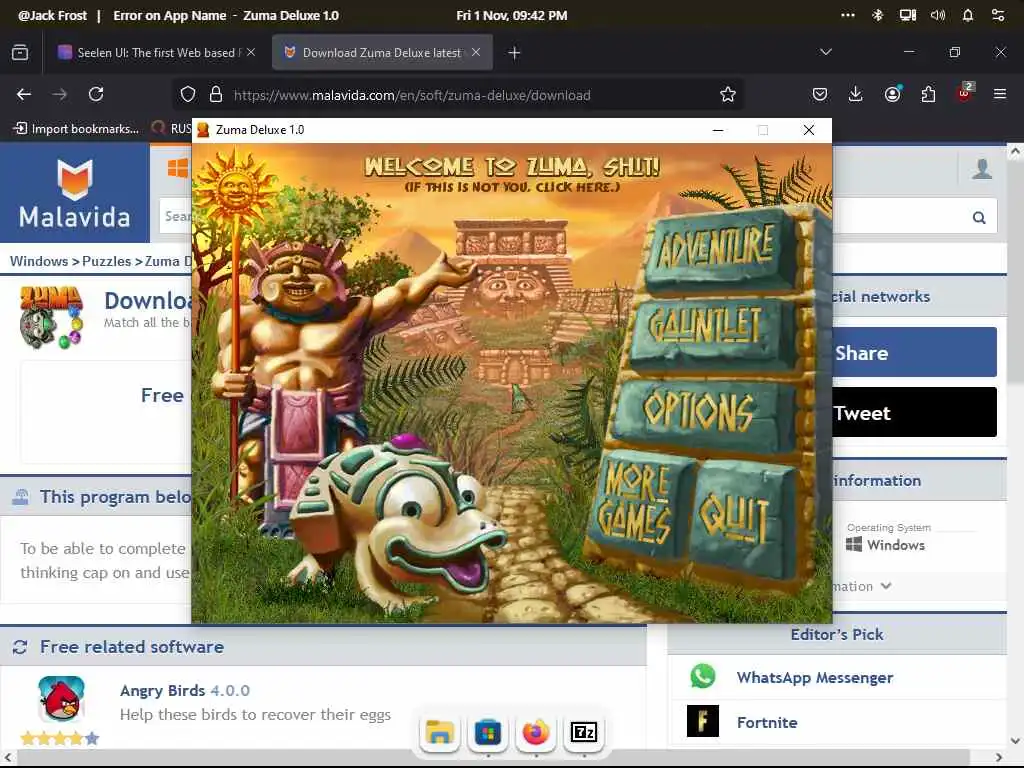Click Import bookmarks in bookmarks bar
Screen dimensions: 1024x768
76,129
